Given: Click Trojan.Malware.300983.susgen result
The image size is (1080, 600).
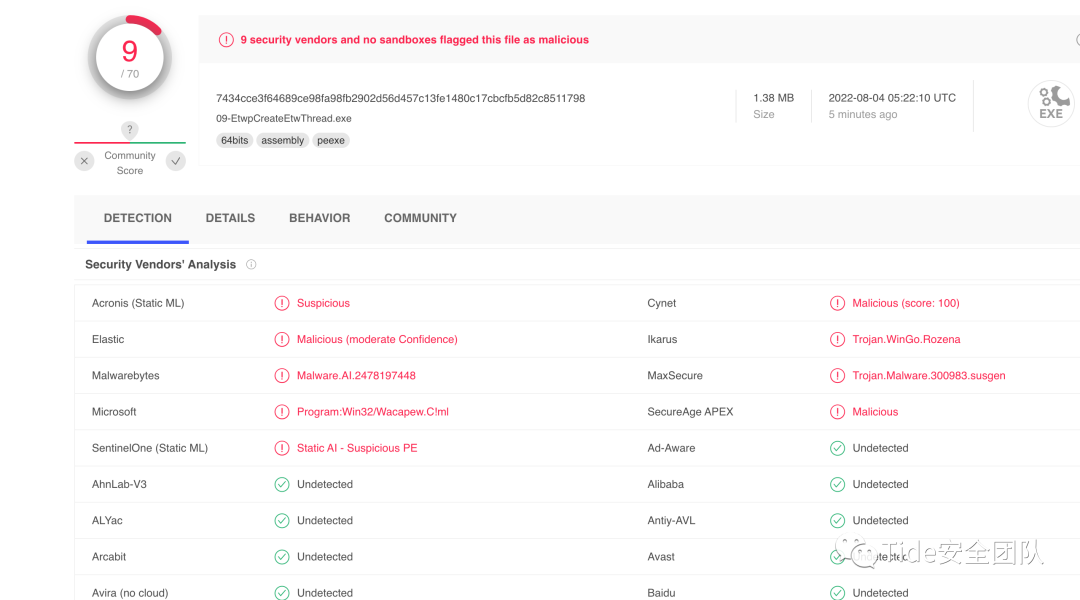Looking at the screenshot, I should 928,375.
